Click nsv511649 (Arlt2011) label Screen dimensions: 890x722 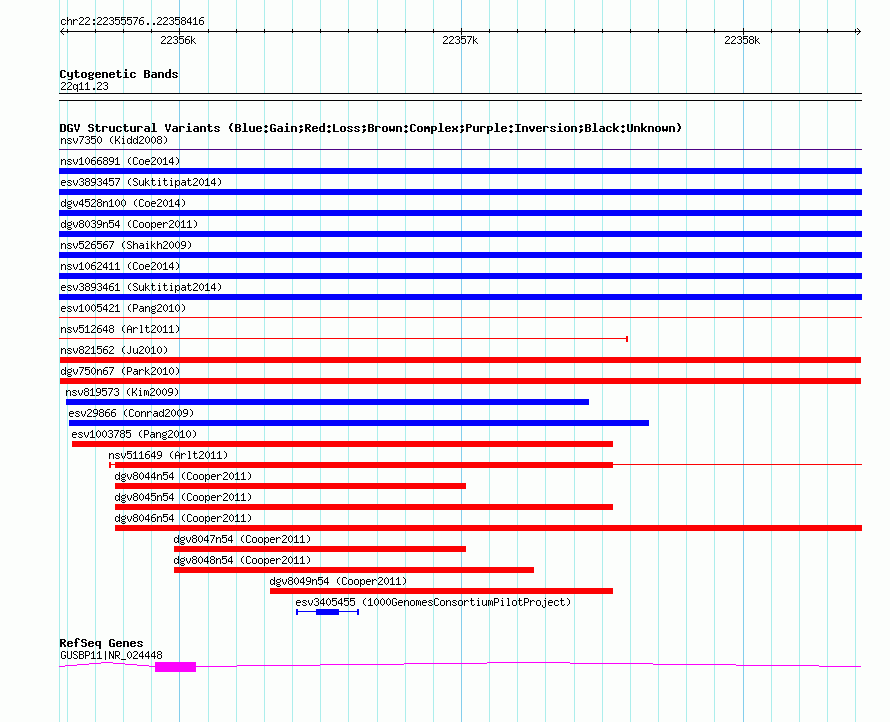pyautogui.click(x=168, y=455)
